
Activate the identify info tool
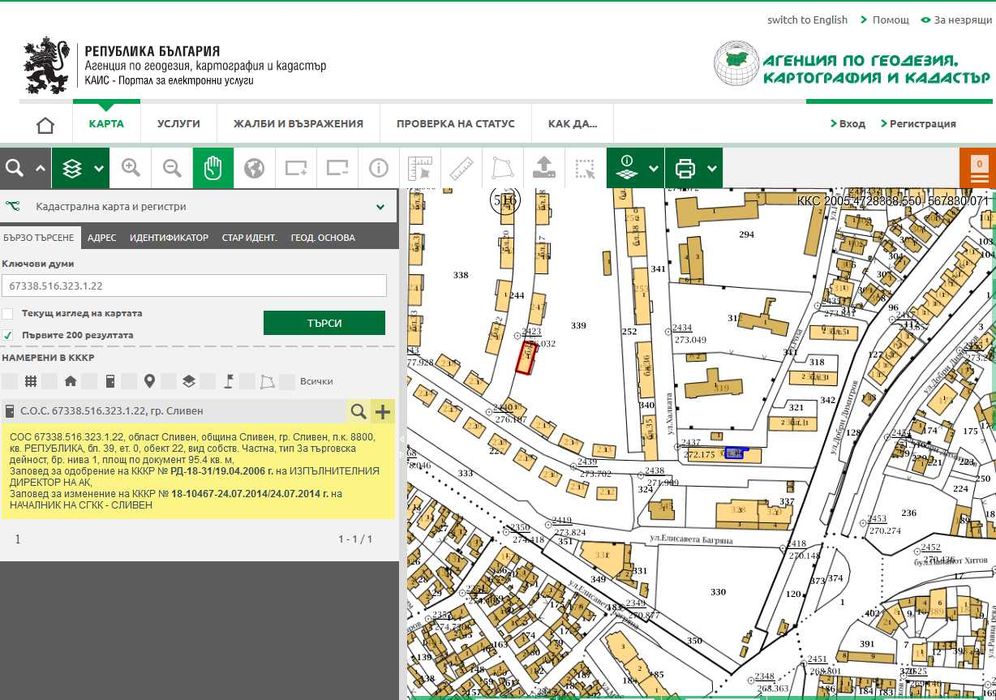pyautogui.click(x=378, y=168)
